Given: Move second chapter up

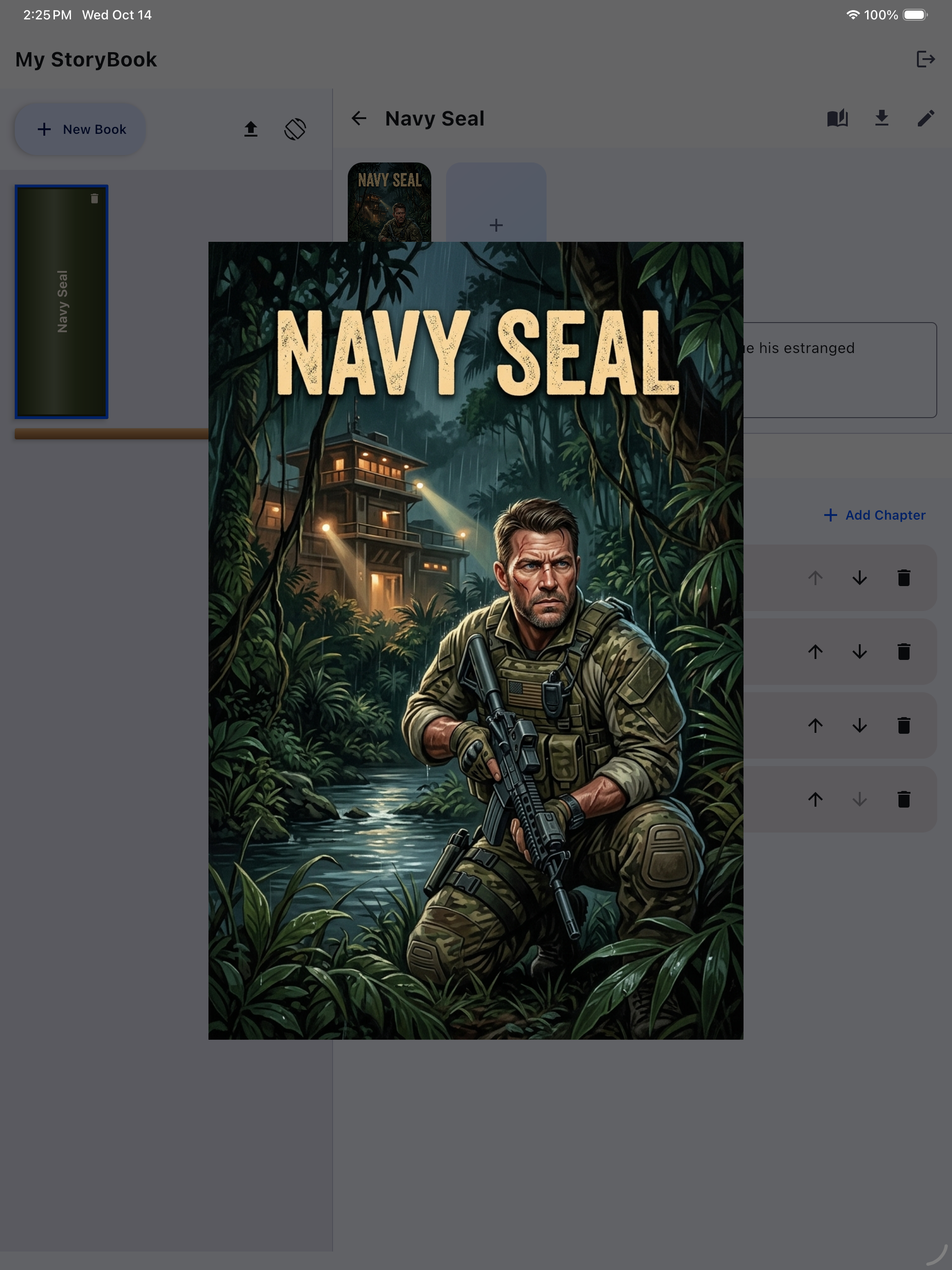Looking at the screenshot, I should [x=815, y=652].
